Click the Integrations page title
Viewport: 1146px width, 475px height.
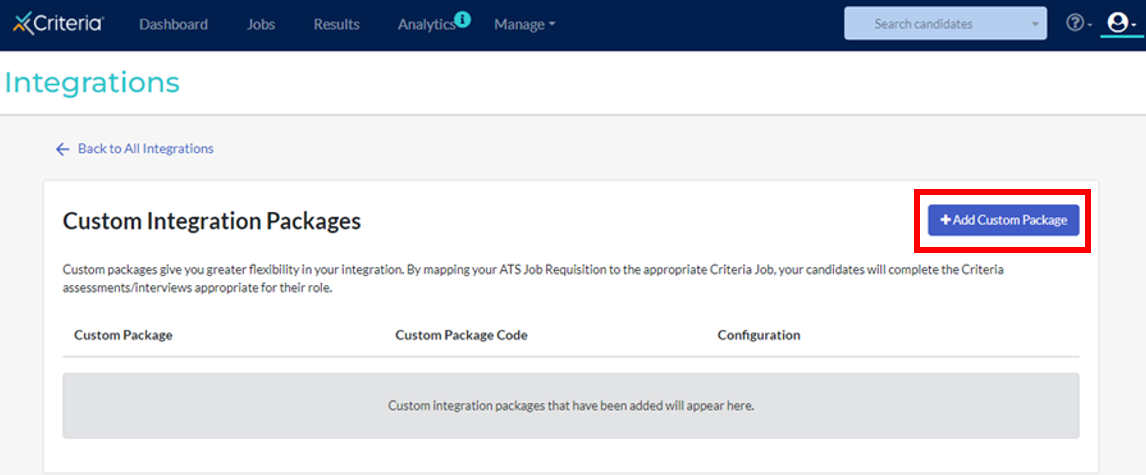point(92,82)
